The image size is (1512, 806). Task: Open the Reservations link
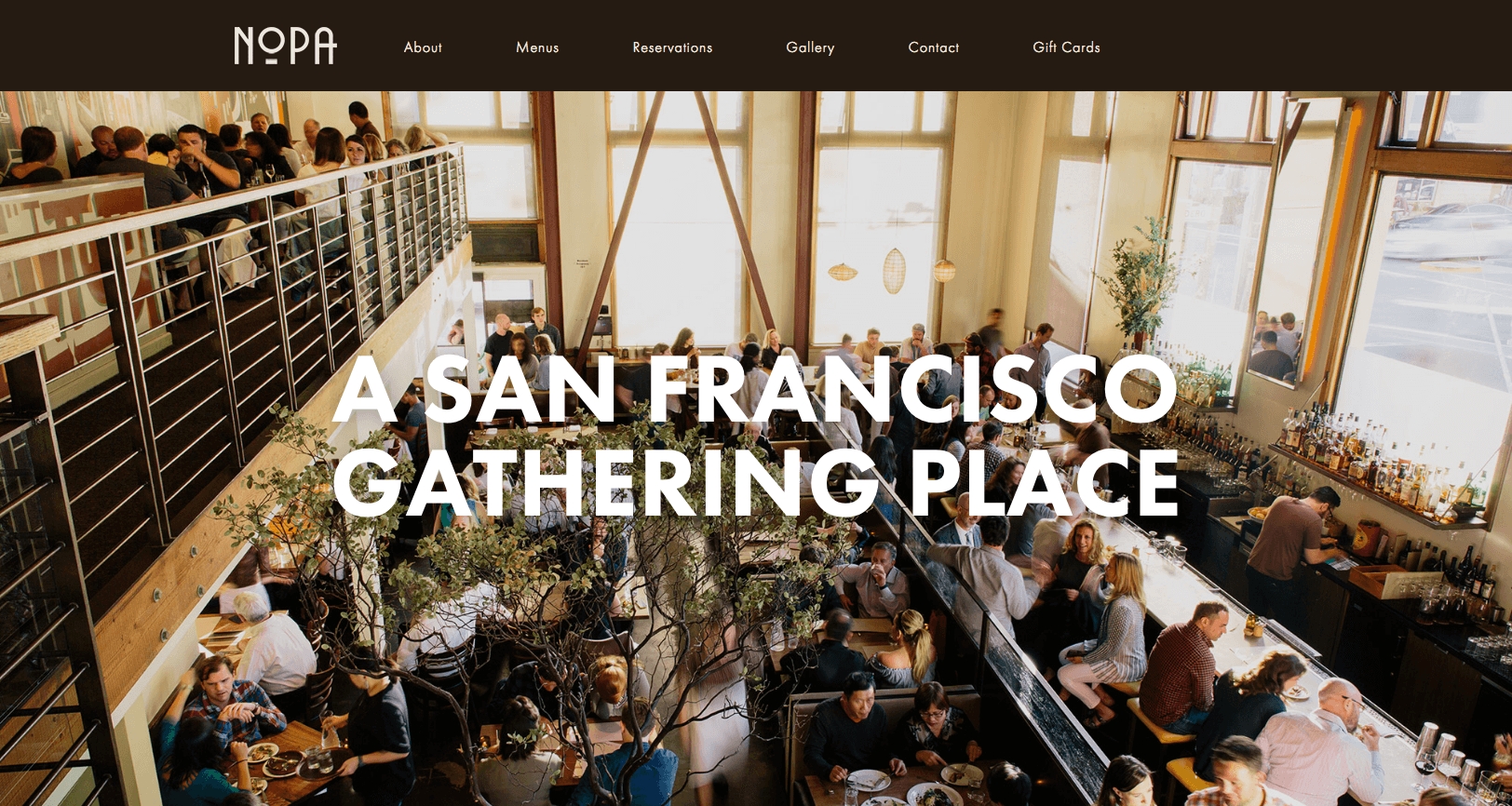[672, 47]
